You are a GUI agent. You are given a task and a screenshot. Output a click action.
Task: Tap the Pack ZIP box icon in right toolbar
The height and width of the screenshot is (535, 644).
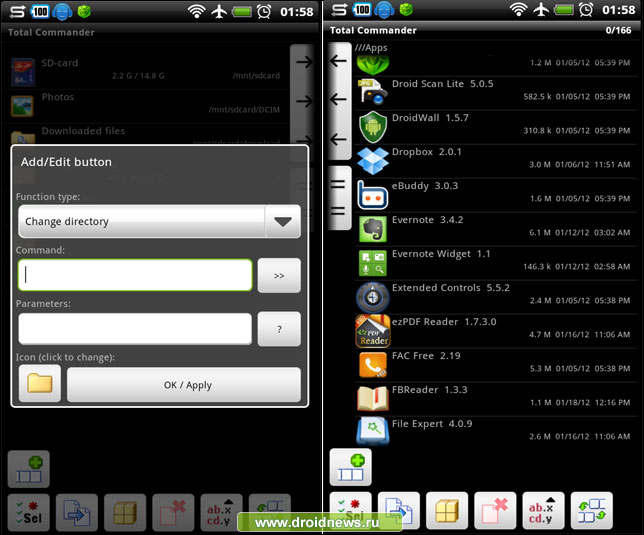point(447,510)
